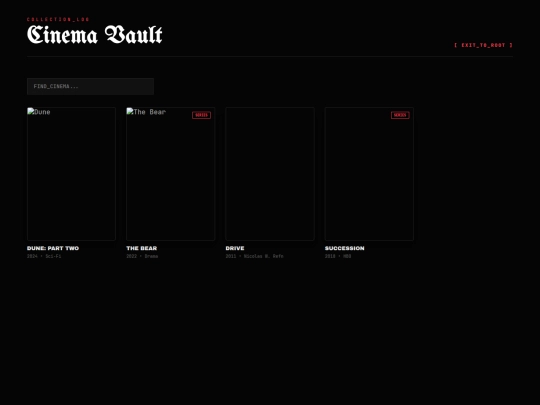540x405 pixels.
Task: Open the Succession poster card
Action: pyautogui.click(x=369, y=174)
